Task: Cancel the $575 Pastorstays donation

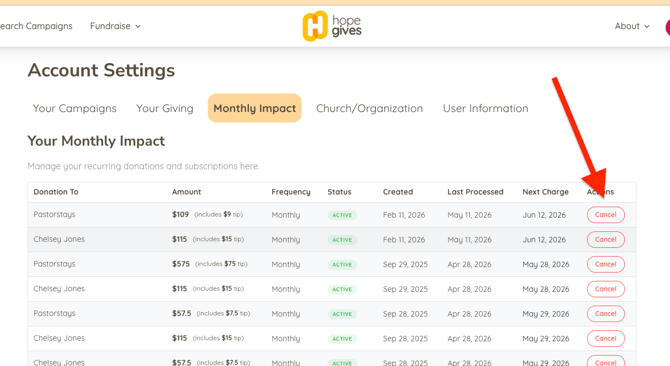Action: tap(605, 264)
